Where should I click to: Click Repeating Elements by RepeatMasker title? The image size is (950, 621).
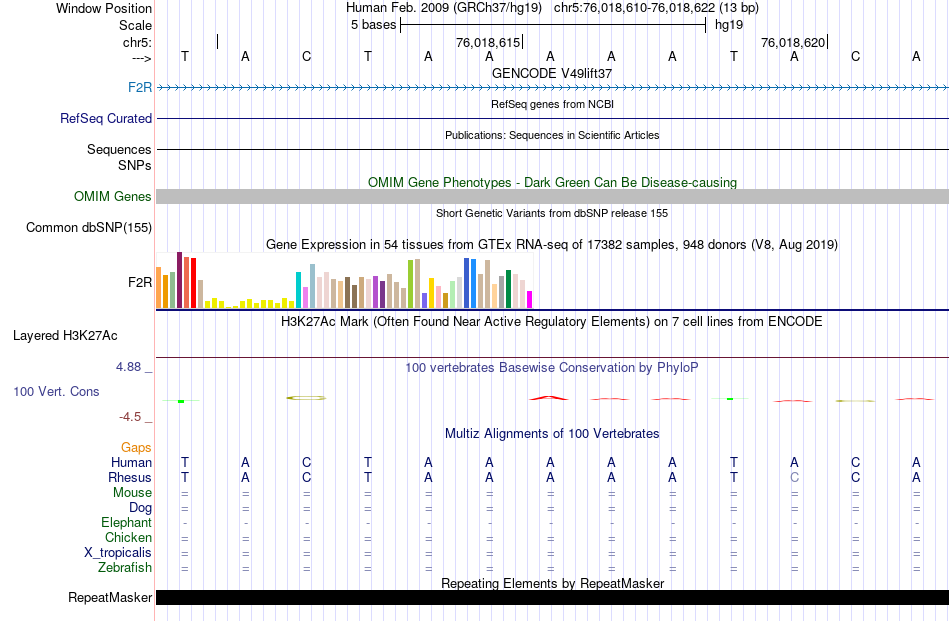pyautogui.click(x=552, y=583)
